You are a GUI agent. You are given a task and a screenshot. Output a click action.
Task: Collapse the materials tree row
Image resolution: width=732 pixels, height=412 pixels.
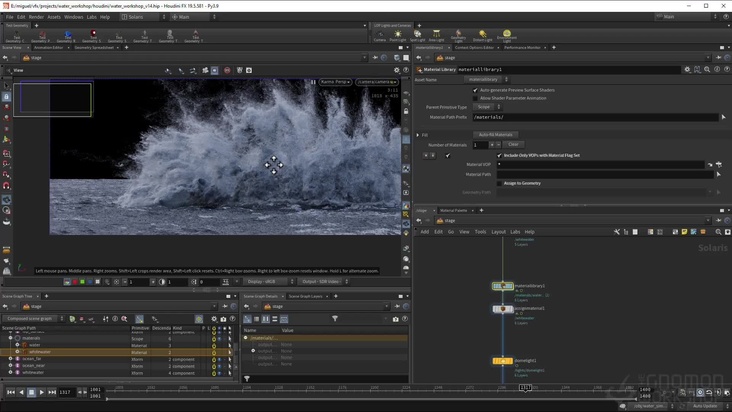pyautogui.click(x=10, y=338)
